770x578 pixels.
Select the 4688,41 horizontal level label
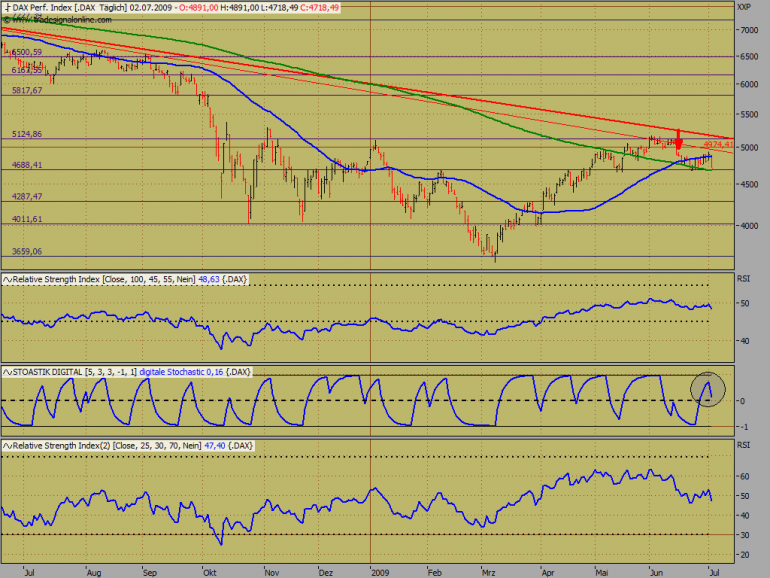click(x=27, y=165)
